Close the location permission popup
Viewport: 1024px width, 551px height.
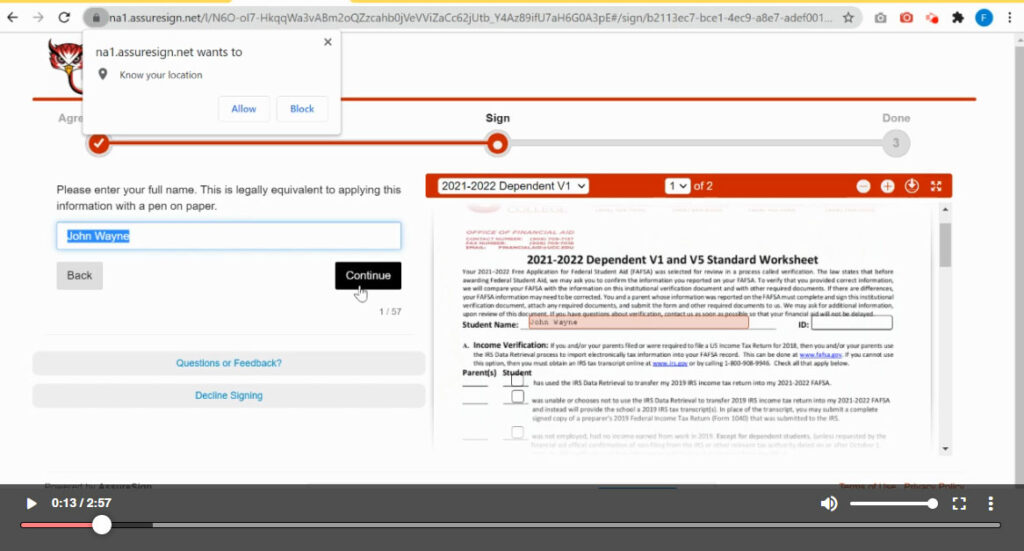328,42
